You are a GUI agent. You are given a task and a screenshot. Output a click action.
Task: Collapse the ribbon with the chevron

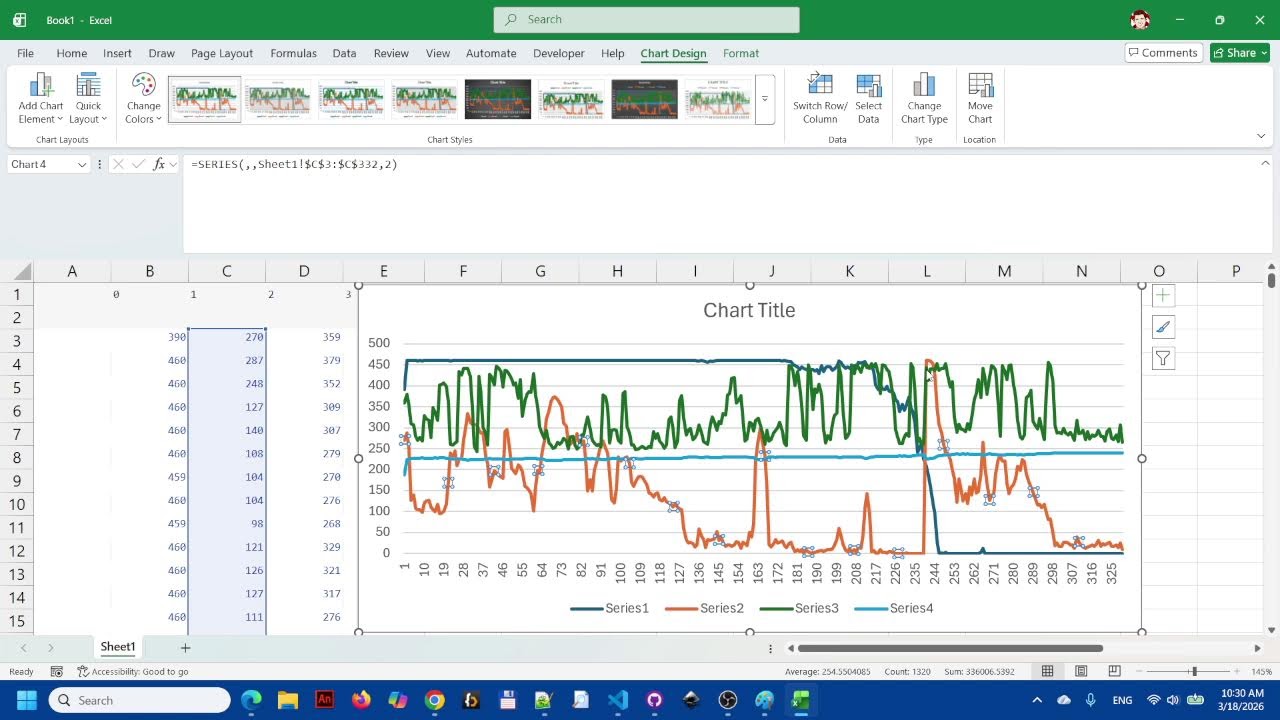1261,137
